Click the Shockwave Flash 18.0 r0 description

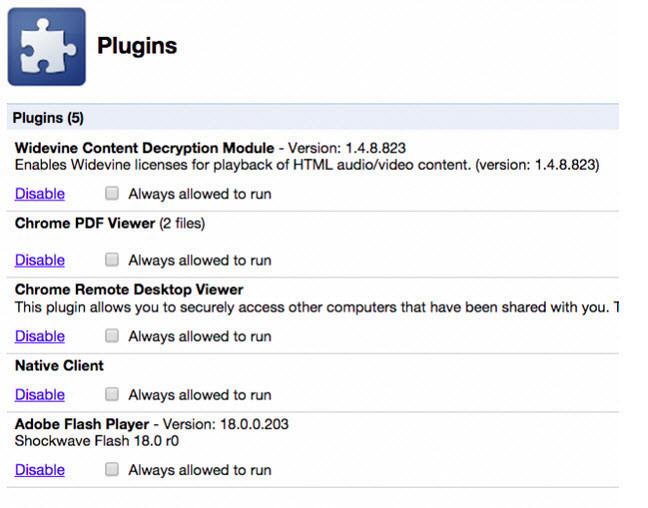click(97, 441)
